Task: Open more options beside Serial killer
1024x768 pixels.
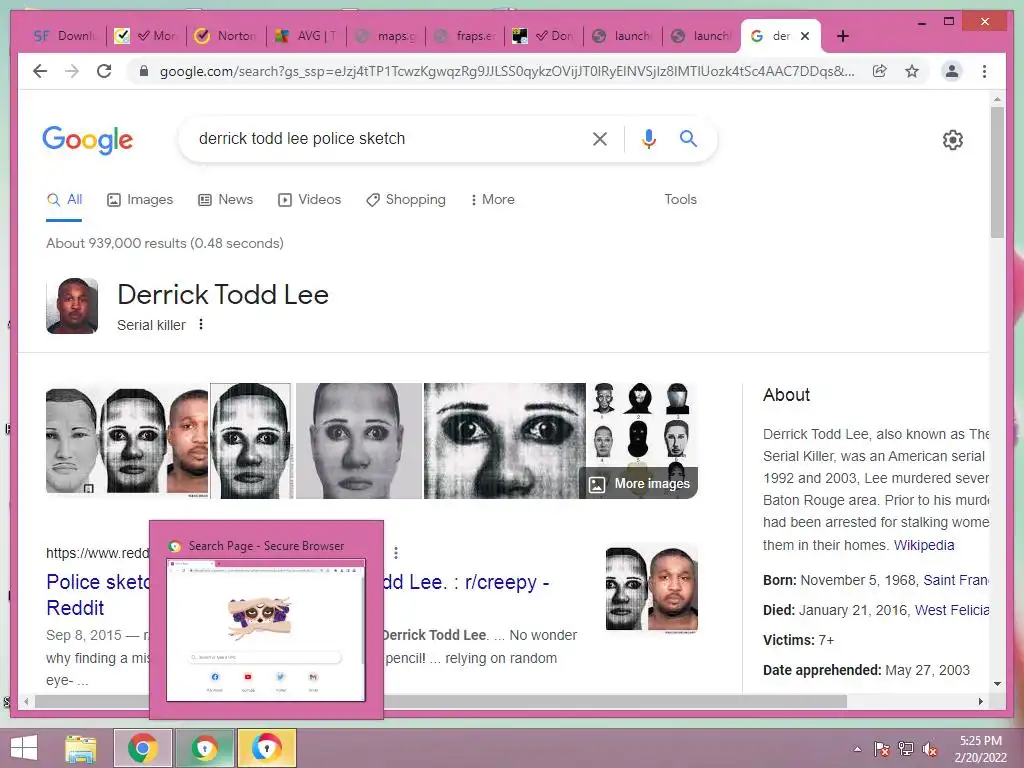Action: 201,325
